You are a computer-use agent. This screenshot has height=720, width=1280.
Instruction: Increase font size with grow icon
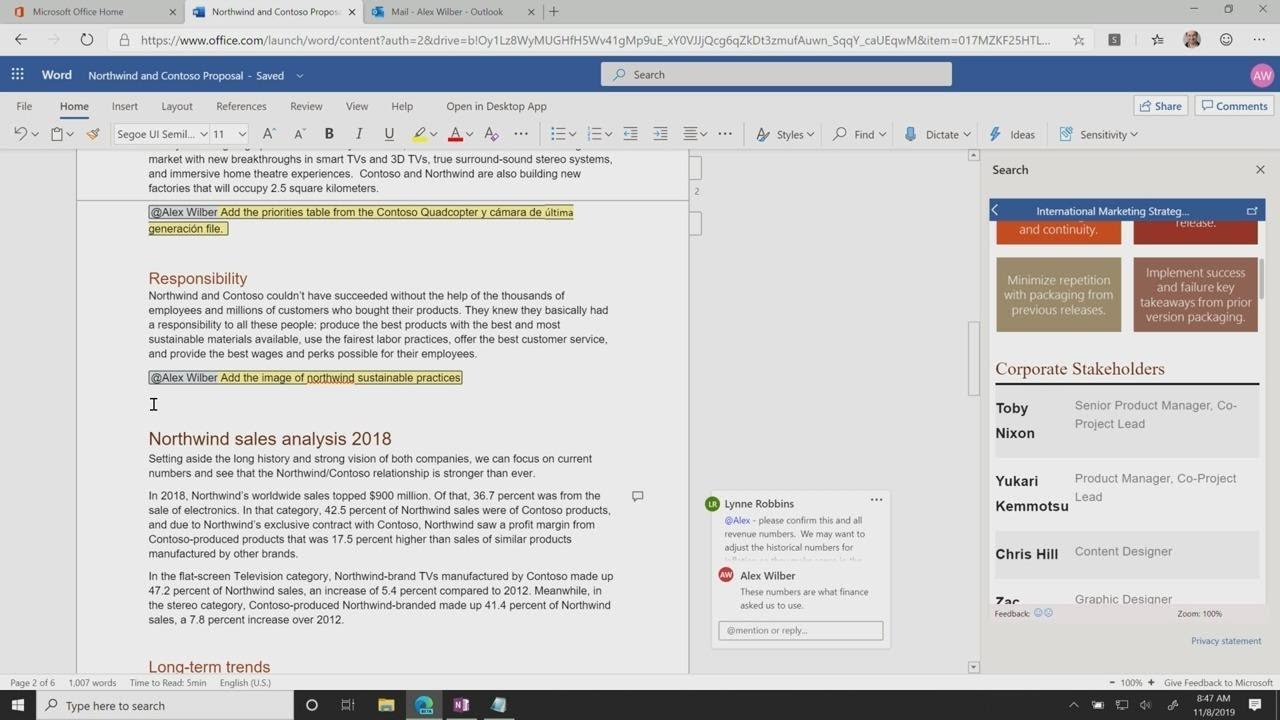pyautogui.click(x=269, y=134)
